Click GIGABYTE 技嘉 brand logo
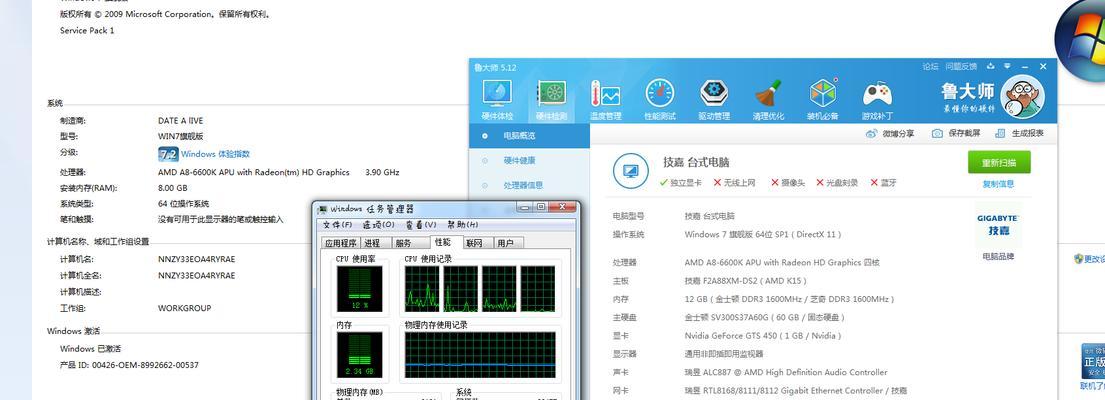The width and height of the screenshot is (1105, 400). (x=998, y=225)
